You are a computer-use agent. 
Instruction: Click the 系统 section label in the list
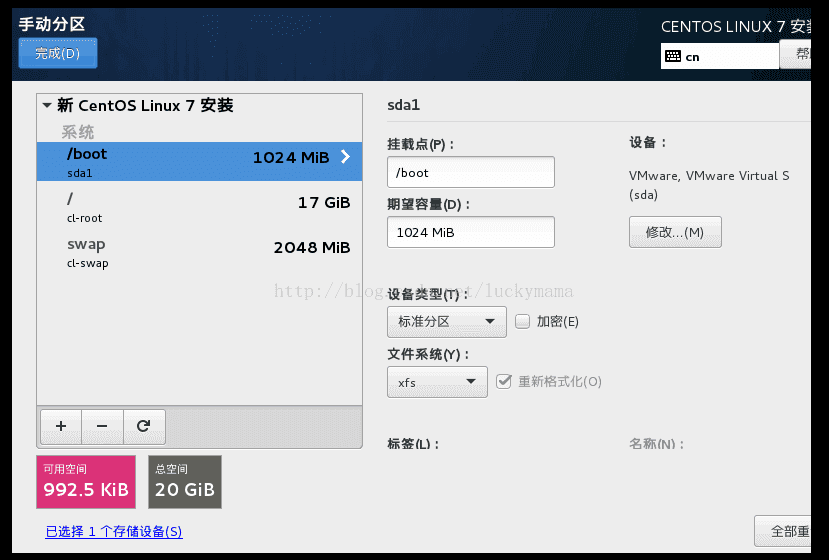78,132
